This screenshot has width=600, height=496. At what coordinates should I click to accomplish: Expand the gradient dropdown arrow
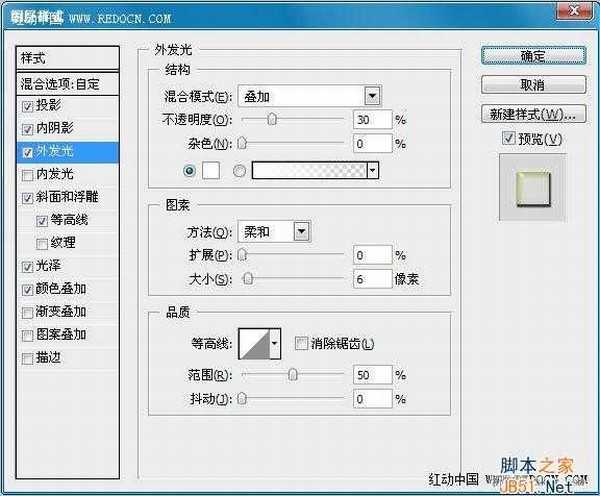pos(373,171)
